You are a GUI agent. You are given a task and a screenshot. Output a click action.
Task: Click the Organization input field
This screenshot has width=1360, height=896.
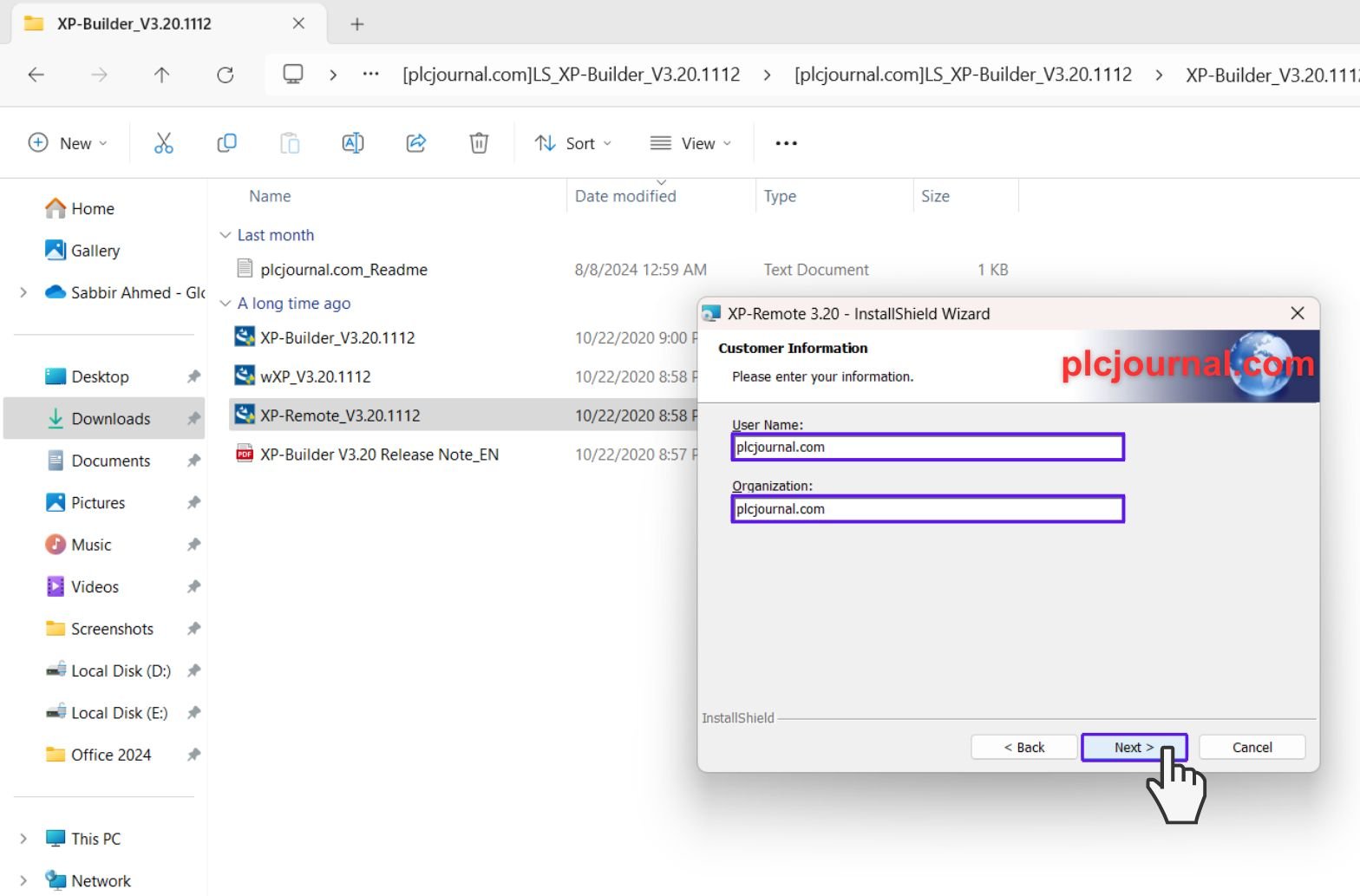tap(927, 509)
